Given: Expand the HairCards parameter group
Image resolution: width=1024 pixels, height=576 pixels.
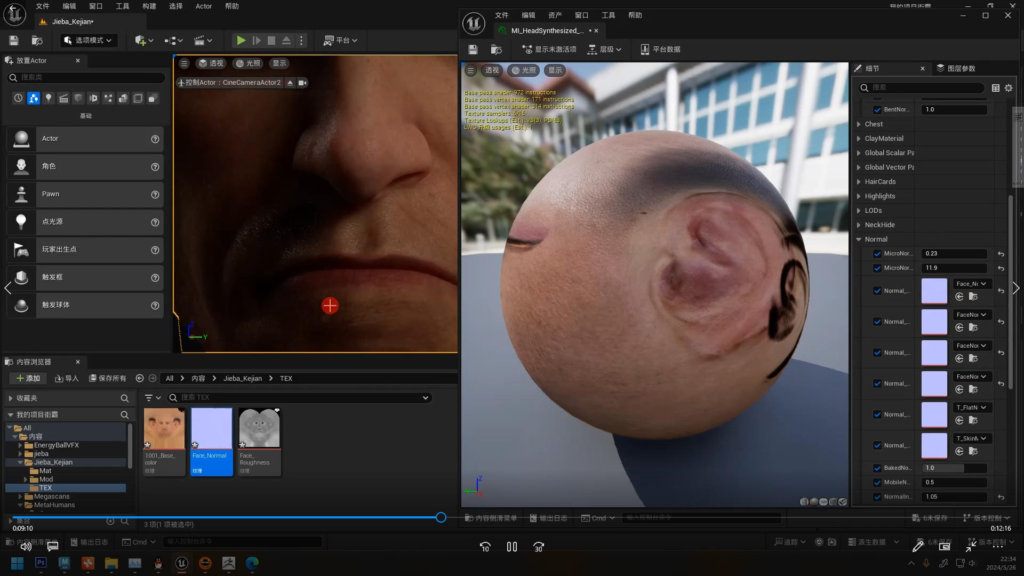Looking at the screenshot, I should point(858,182).
